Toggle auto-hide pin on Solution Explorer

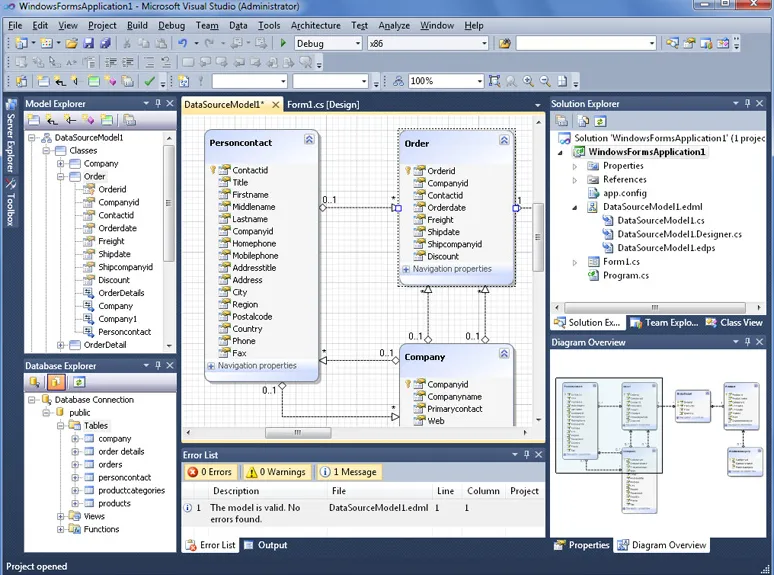tap(747, 103)
